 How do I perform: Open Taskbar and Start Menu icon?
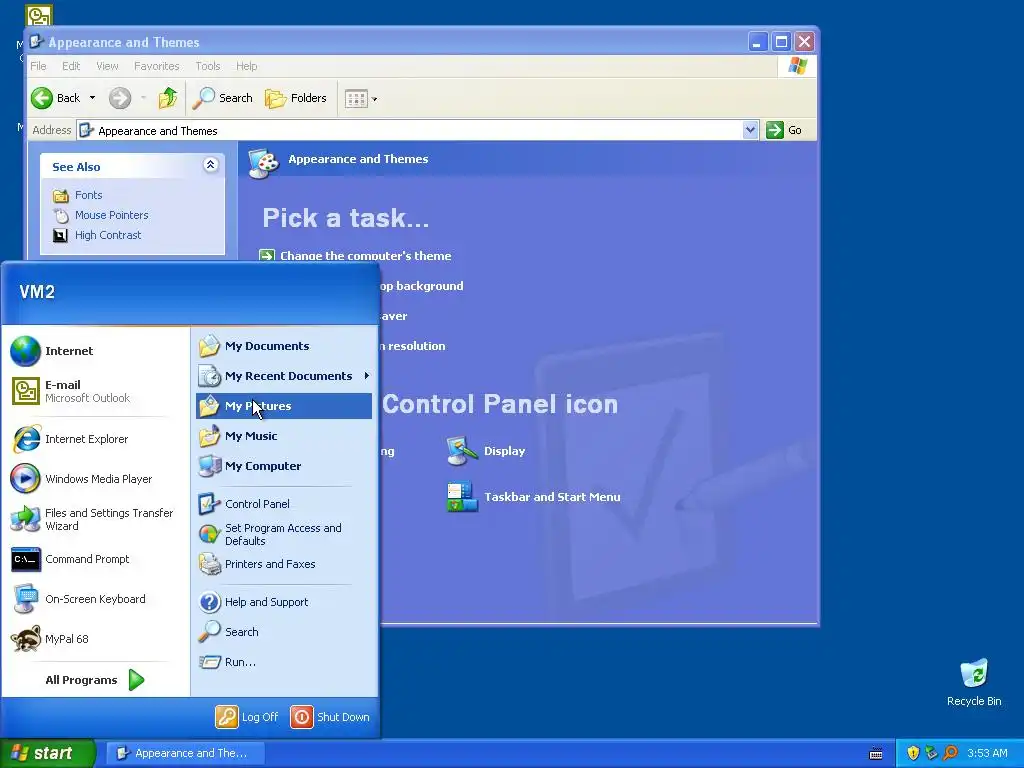(x=534, y=497)
